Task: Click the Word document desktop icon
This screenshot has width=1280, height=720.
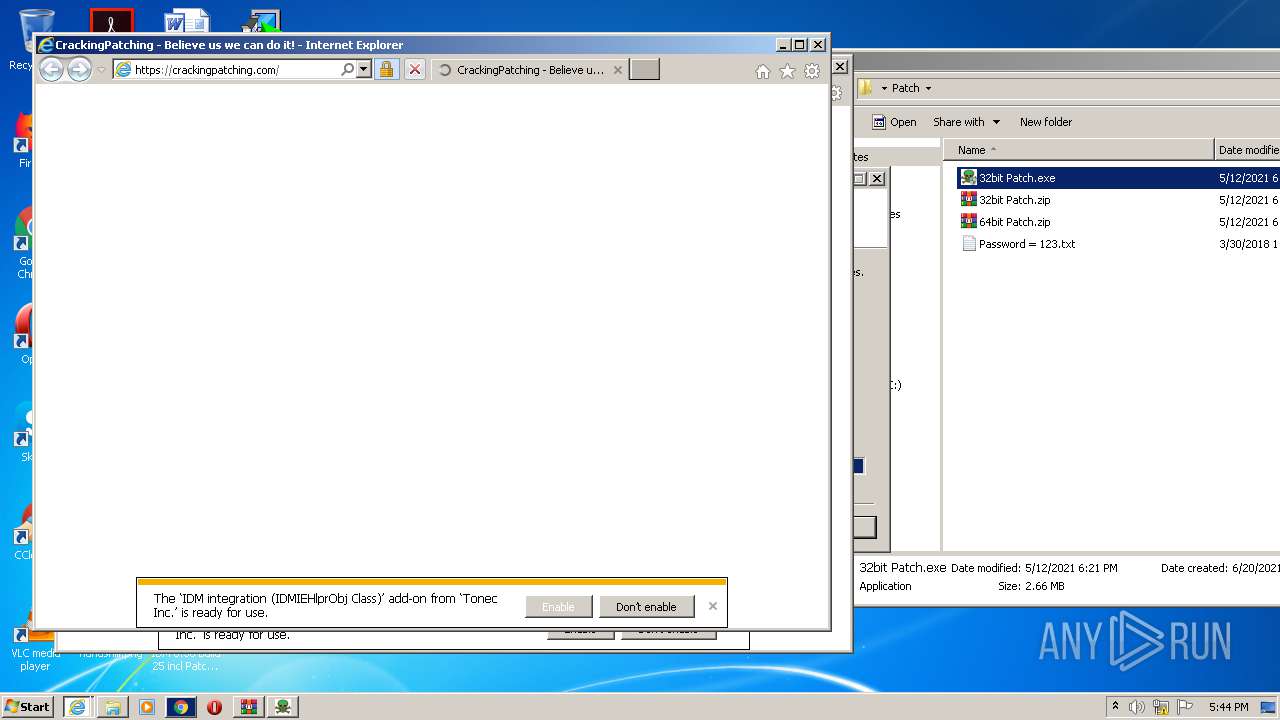Action: [187, 23]
